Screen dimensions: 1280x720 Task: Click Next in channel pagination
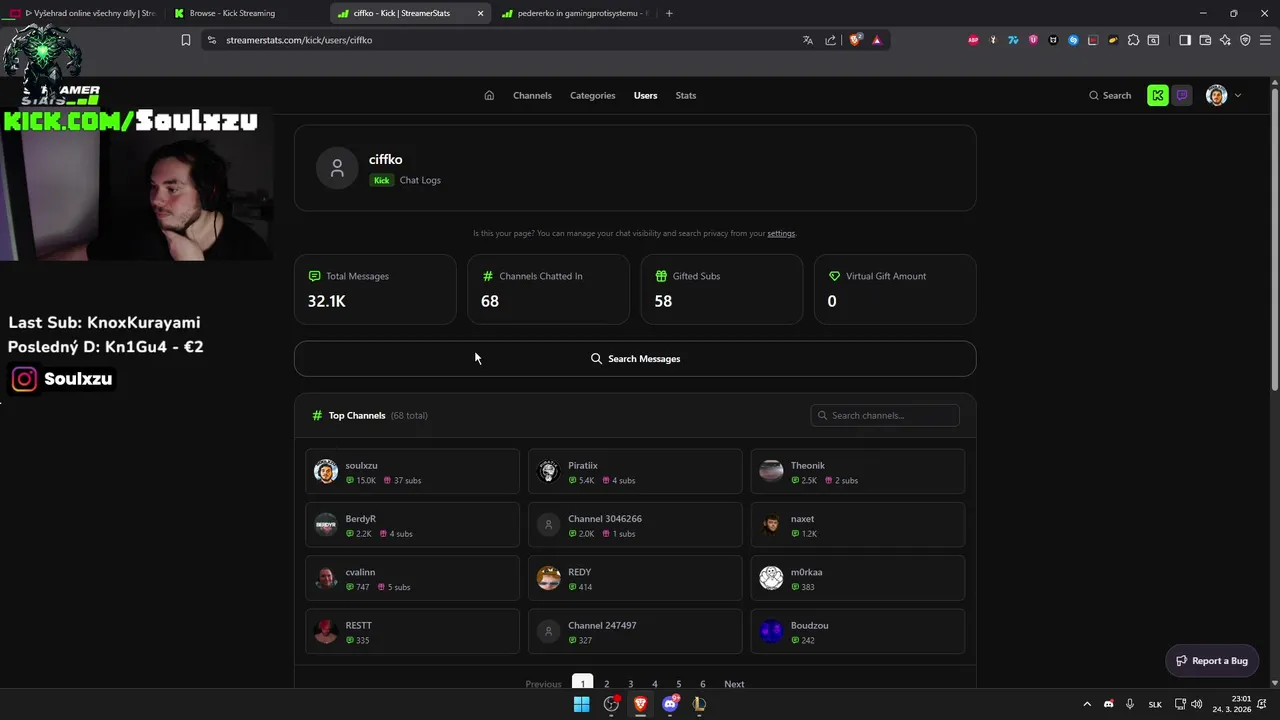point(734,683)
